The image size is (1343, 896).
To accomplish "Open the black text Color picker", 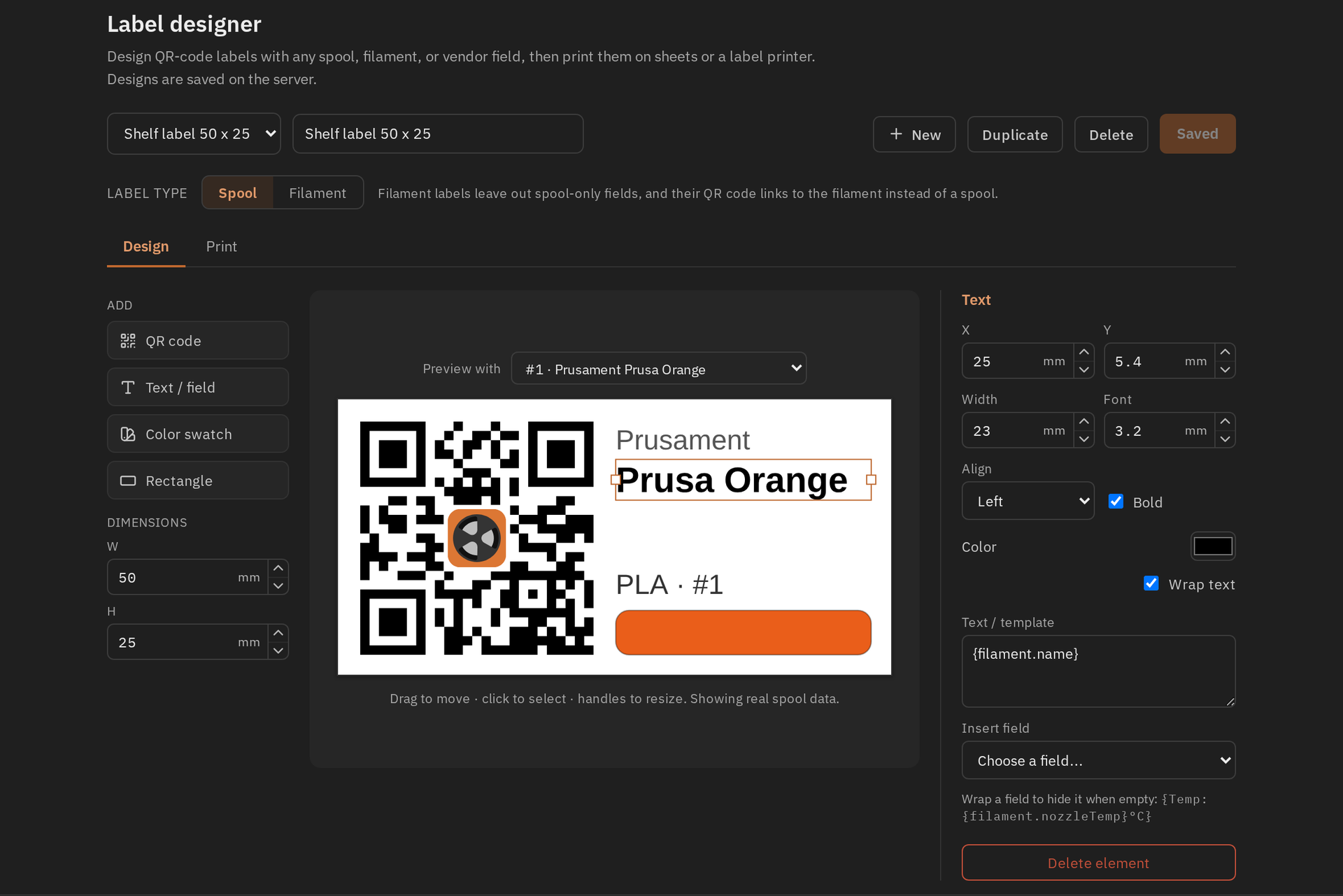I will [1213, 546].
